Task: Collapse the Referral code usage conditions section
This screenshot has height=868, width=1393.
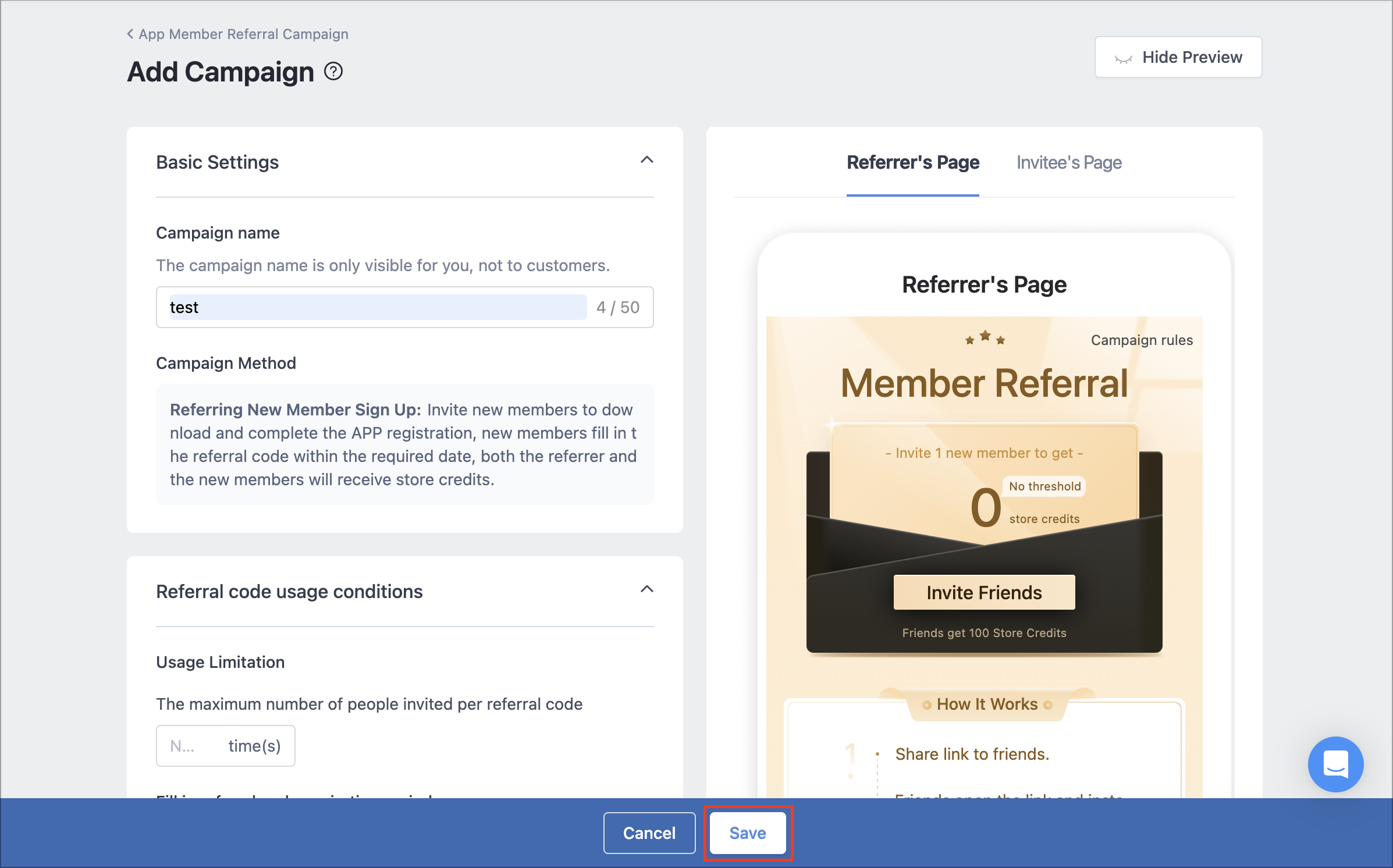Action: pyautogui.click(x=646, y=589)
